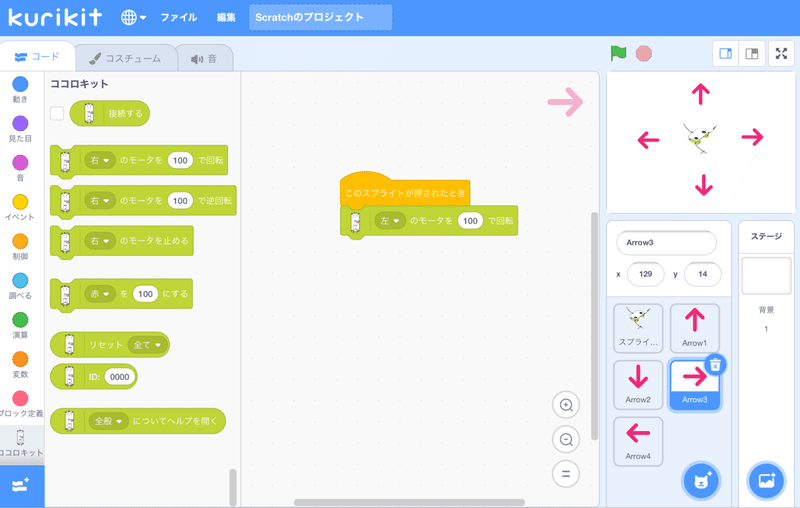Click the green flag to run
Image resolution: width=800 pixels, height=508 pixels.
click(x=618, y=53)
